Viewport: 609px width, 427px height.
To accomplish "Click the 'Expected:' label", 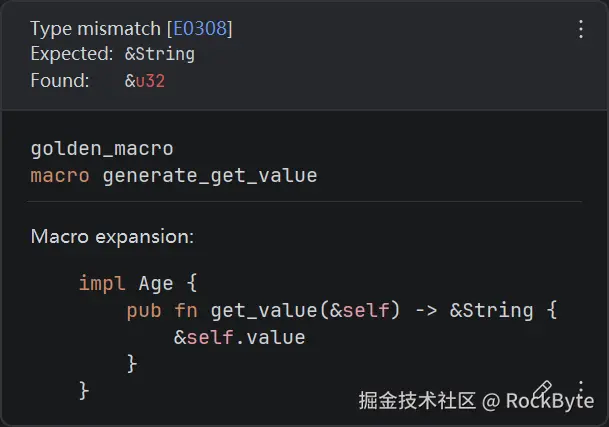I will [72, 55].
